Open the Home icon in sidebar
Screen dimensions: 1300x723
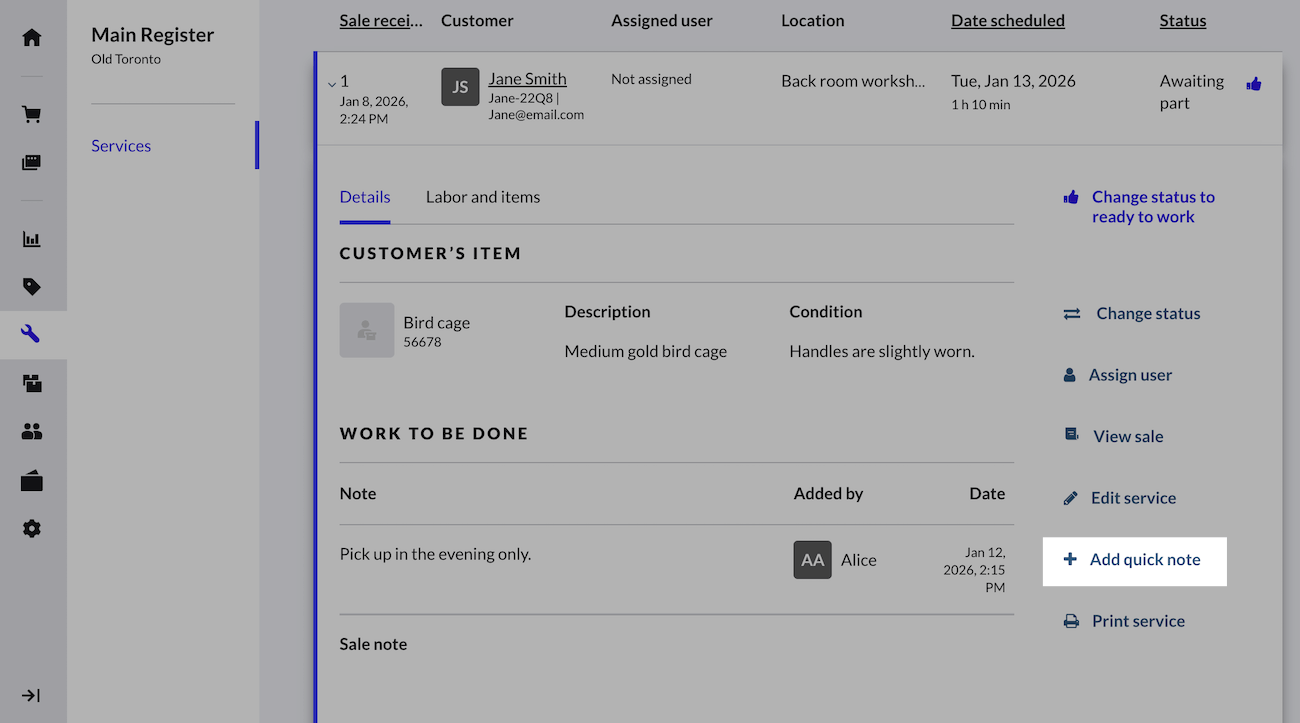(x=32, y=38)
